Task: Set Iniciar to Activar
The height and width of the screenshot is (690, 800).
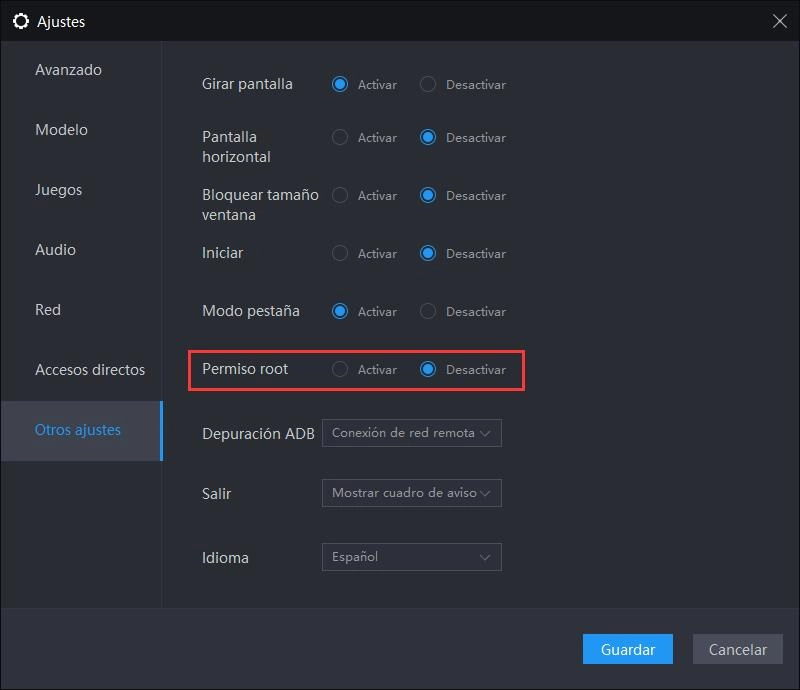Action: tap(340, 253)
